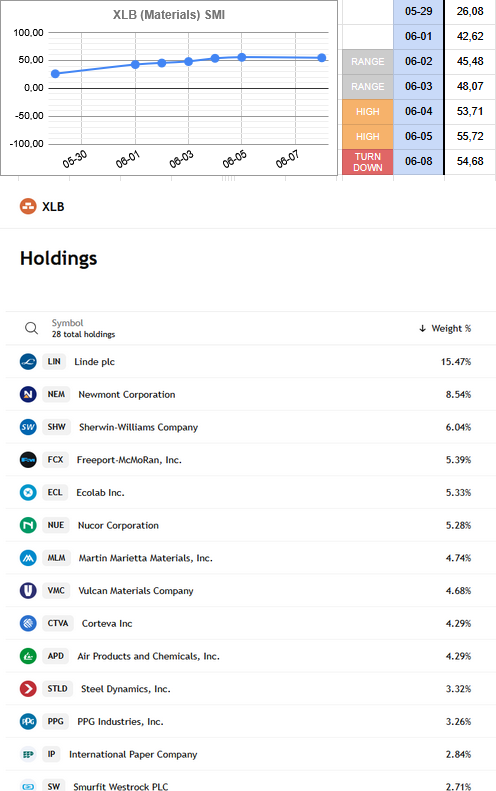The image size is (496, 791).
Task: Focus the Symbol search field
Action: click(83, 328)
